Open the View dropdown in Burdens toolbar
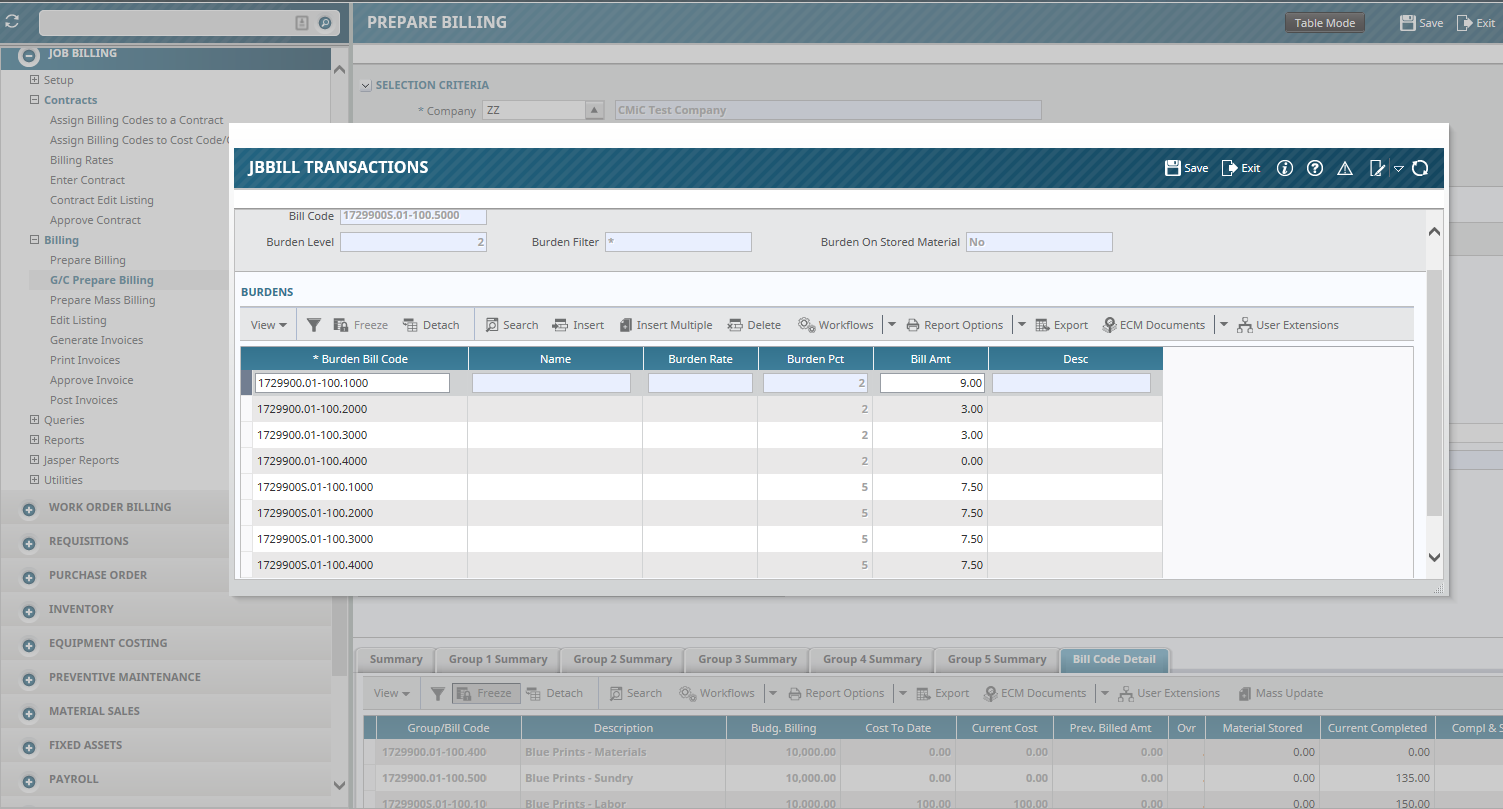 (267, 324)
